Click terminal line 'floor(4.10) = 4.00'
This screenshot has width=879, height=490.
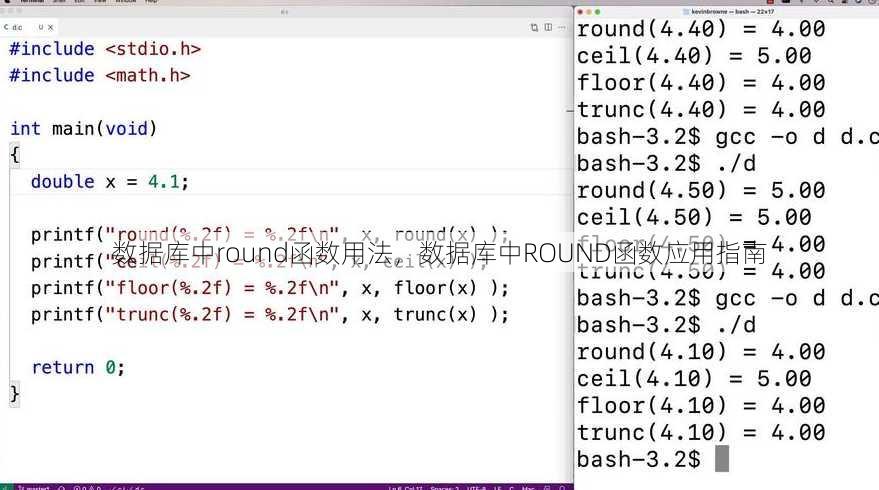coord(701,406)
